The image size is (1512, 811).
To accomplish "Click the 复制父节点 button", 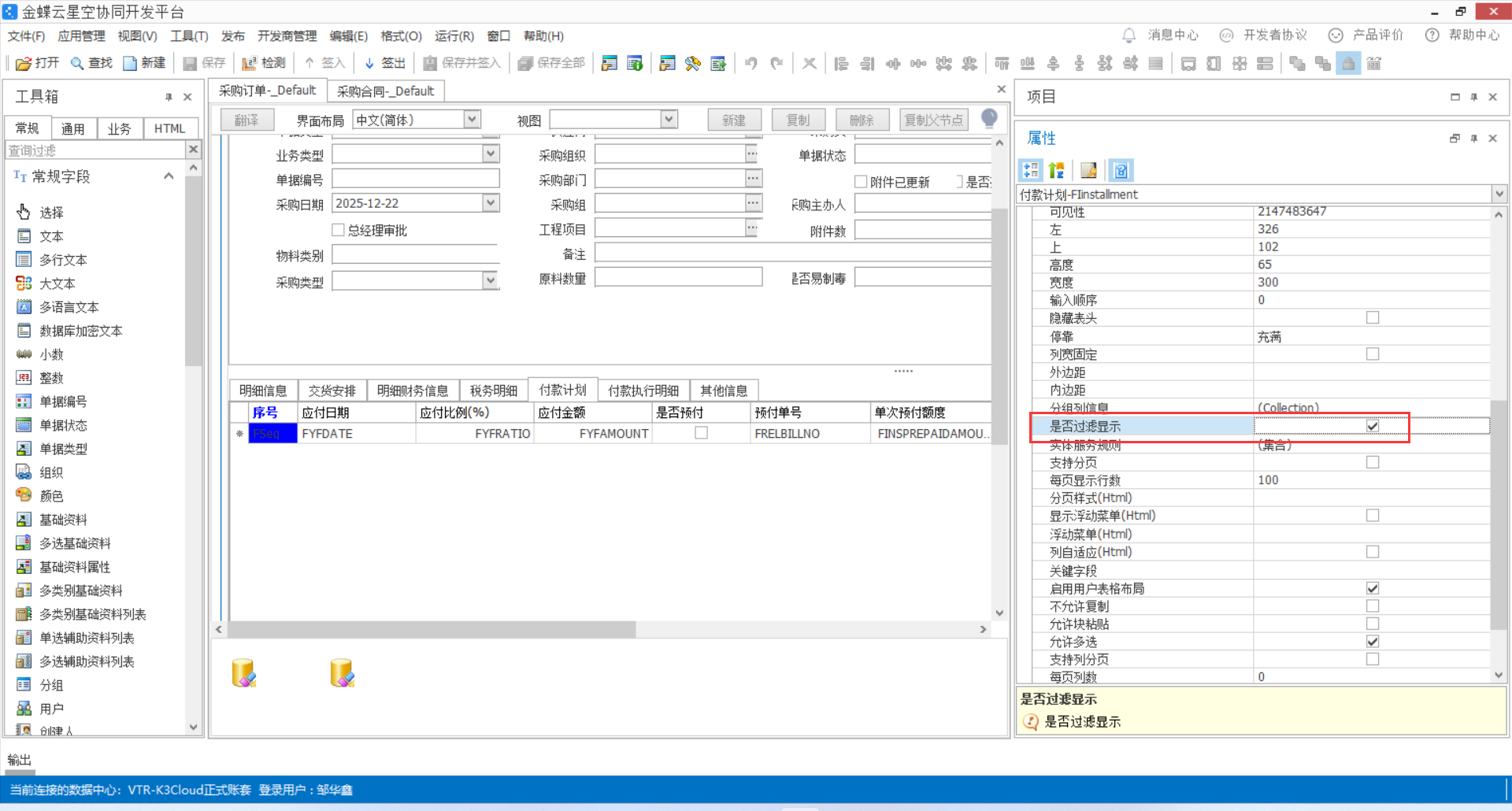I will coord(933,119).
